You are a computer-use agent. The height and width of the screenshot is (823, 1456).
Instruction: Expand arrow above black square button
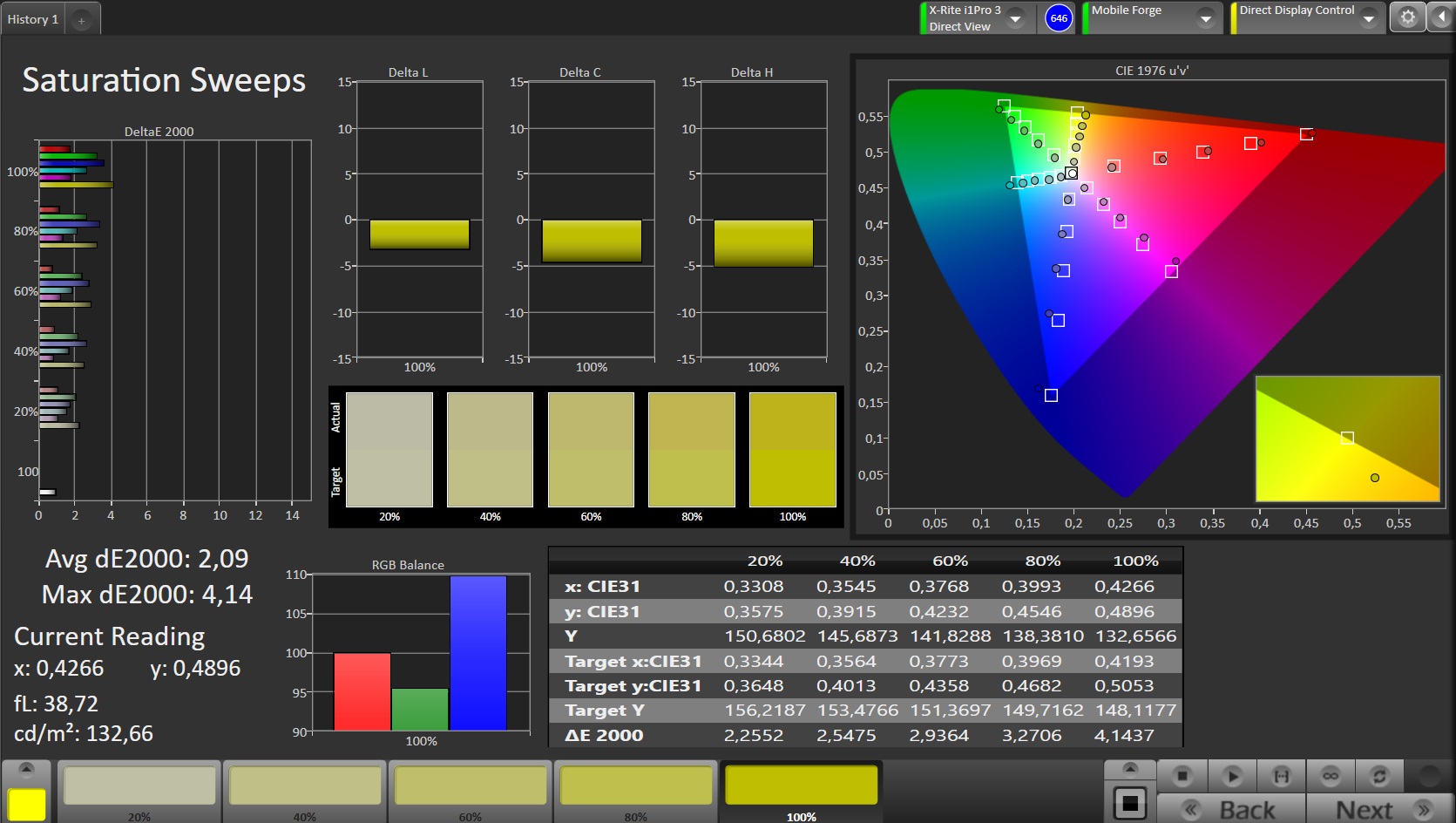tap(1130, 769)
